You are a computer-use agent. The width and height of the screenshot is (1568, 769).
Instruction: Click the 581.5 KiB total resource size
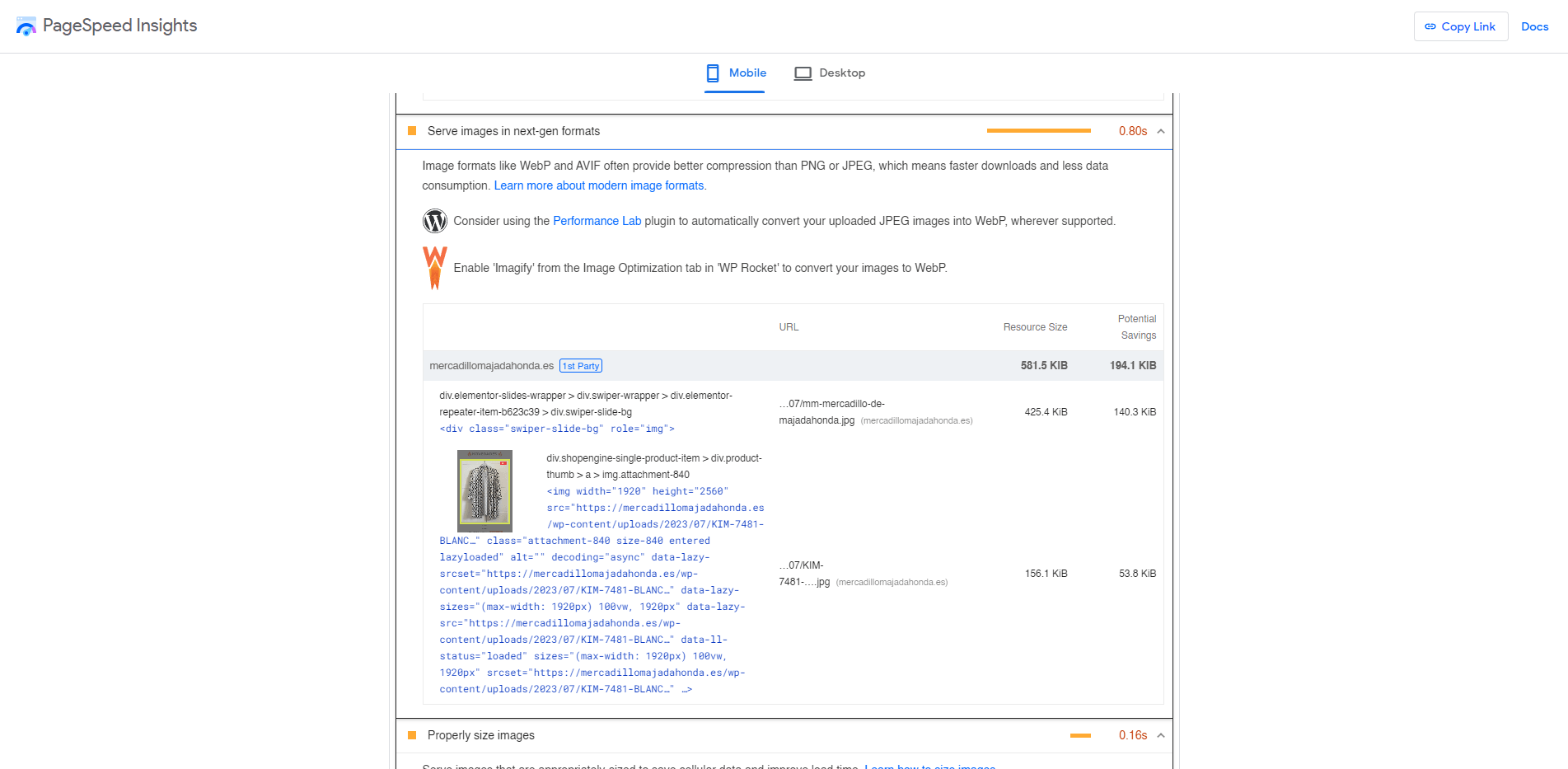(1044, 365)
